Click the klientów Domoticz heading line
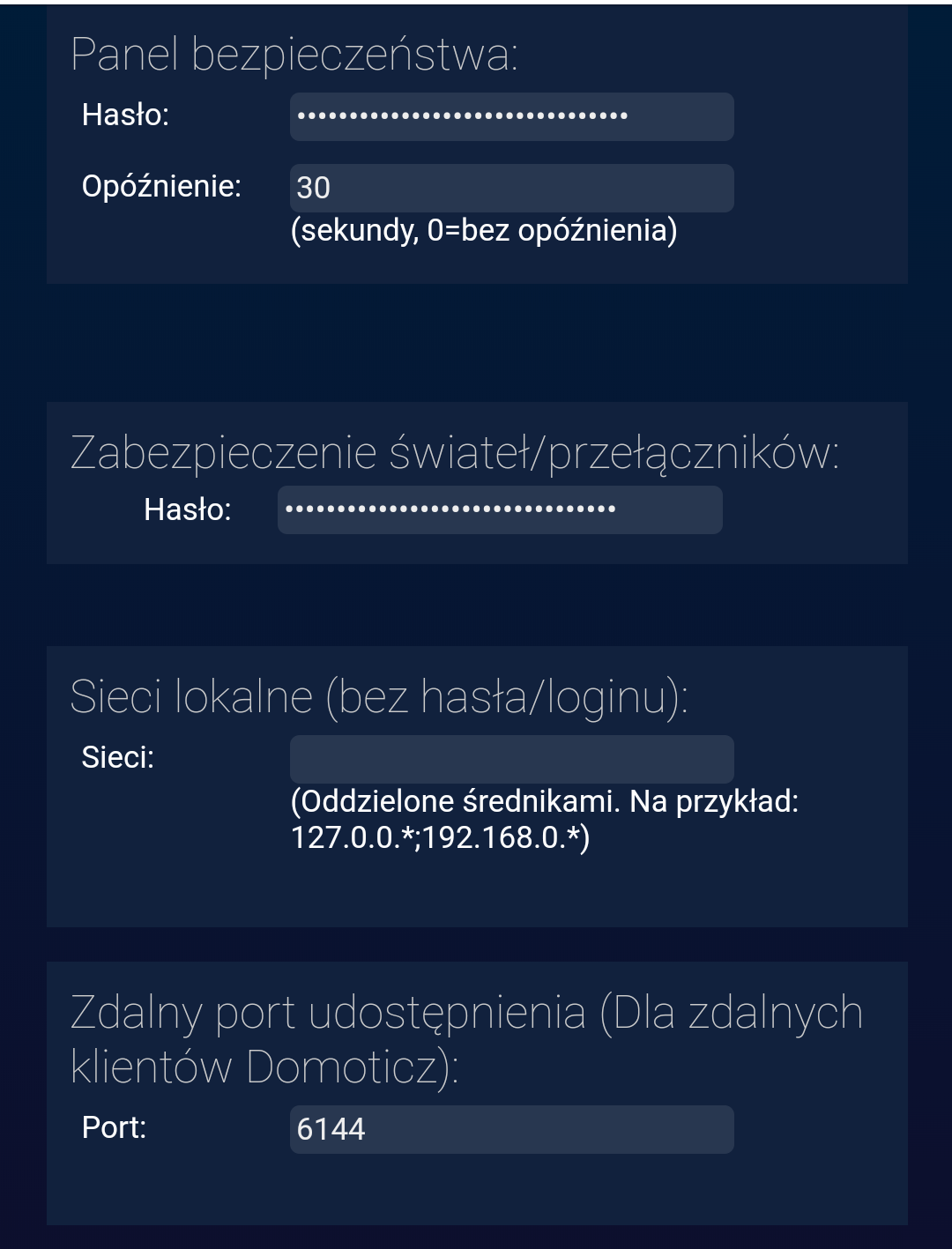Image resolution: width=952 pixels, height=1249 pixels. [x=264, y=1067]
